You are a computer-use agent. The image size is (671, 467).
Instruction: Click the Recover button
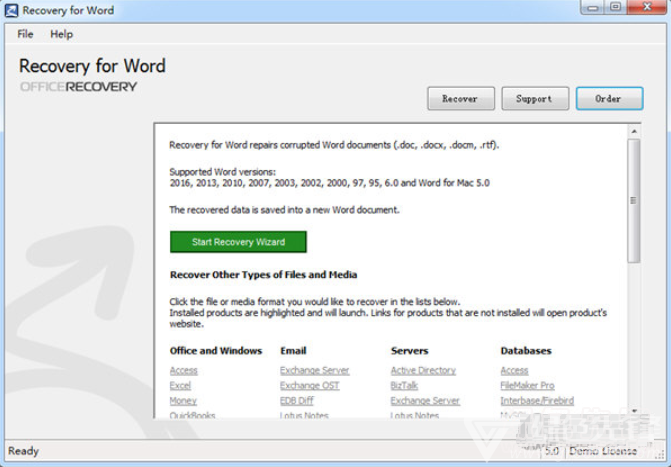(x=461, y=98)
